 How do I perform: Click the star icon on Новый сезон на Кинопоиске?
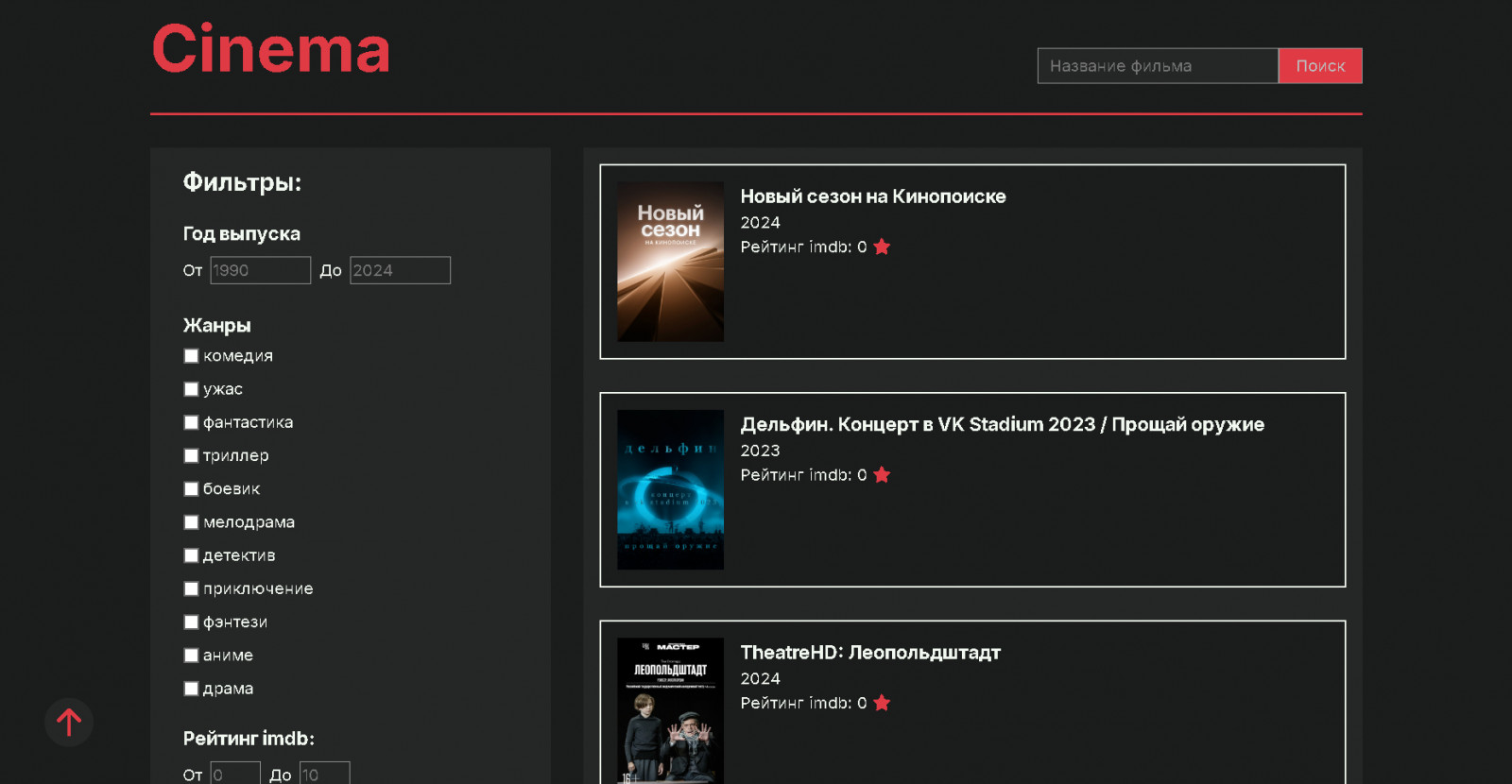882,247
